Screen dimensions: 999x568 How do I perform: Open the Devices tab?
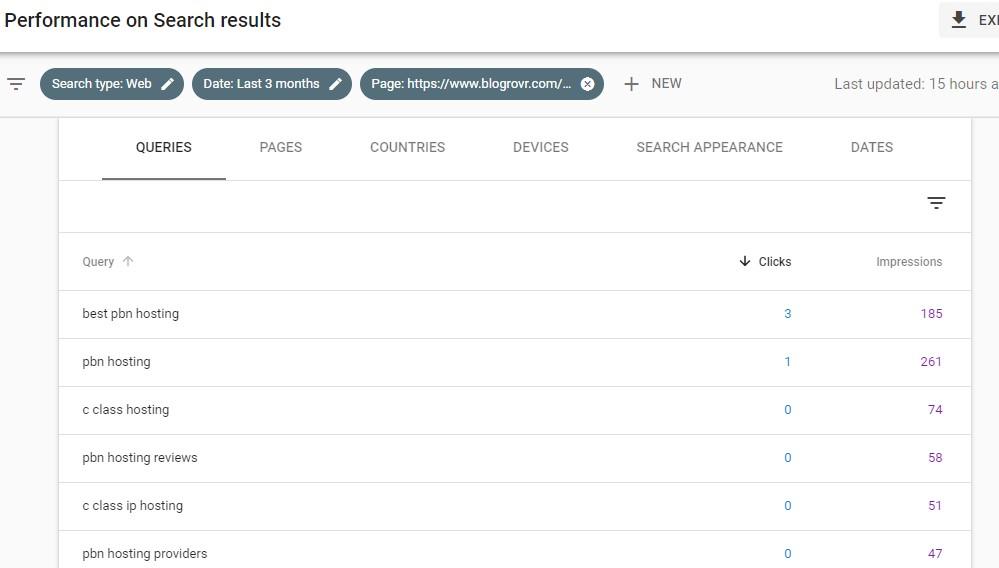tap(540, 147)
